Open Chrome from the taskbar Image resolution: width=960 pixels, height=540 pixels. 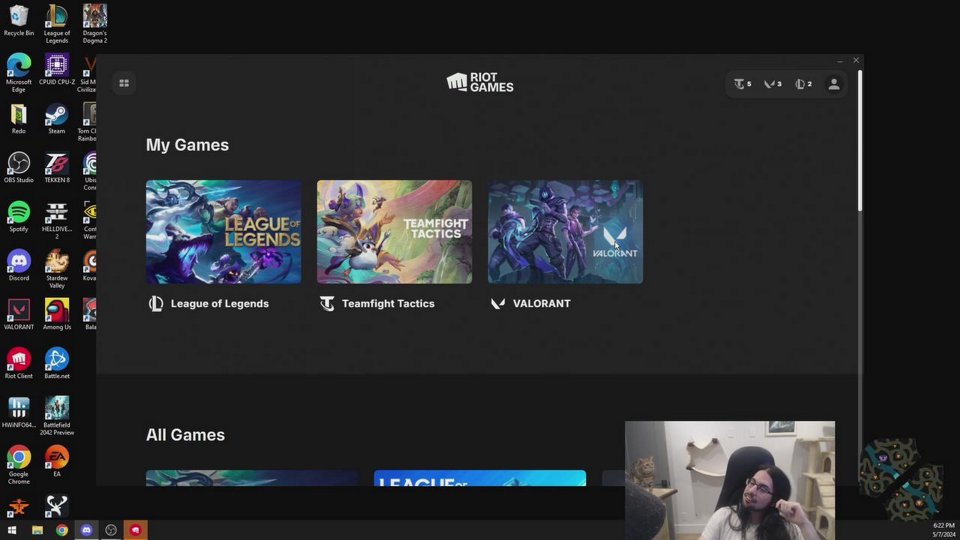[62, 530]
